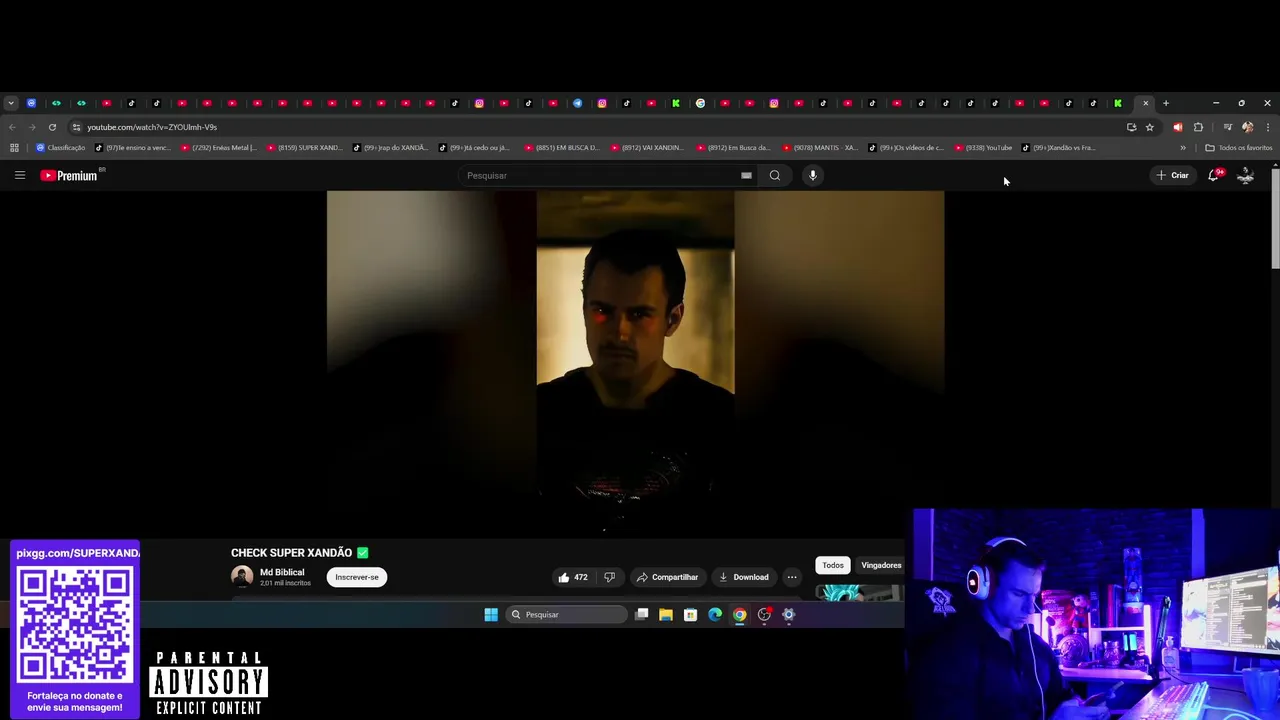Image resolution: width=1280 pixels, height=720 pixels.
Task: Click the install app icon in address bar
Action: (x=1131, y=127)
